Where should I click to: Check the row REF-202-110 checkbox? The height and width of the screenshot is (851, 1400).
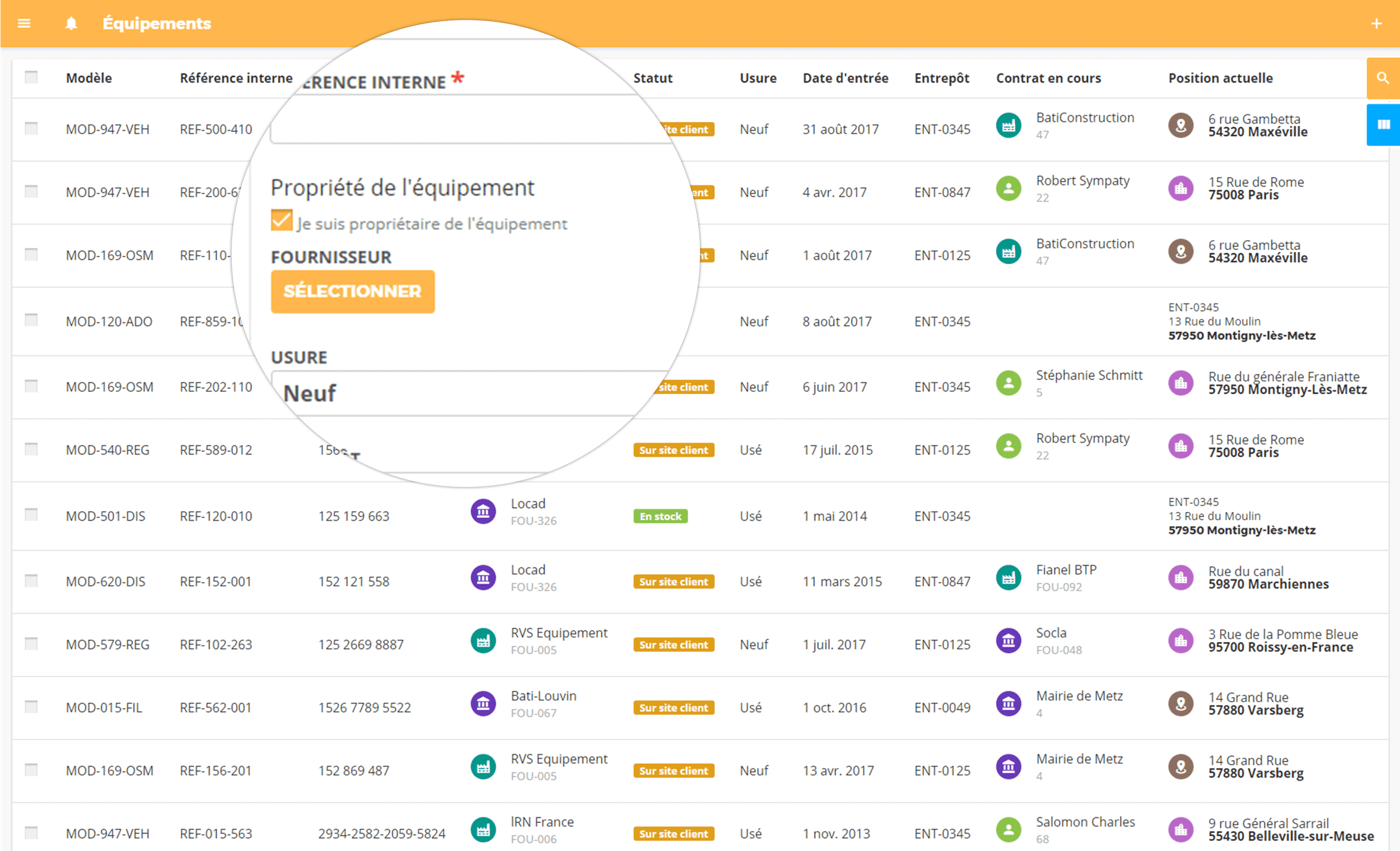click(x=31, y=386)
